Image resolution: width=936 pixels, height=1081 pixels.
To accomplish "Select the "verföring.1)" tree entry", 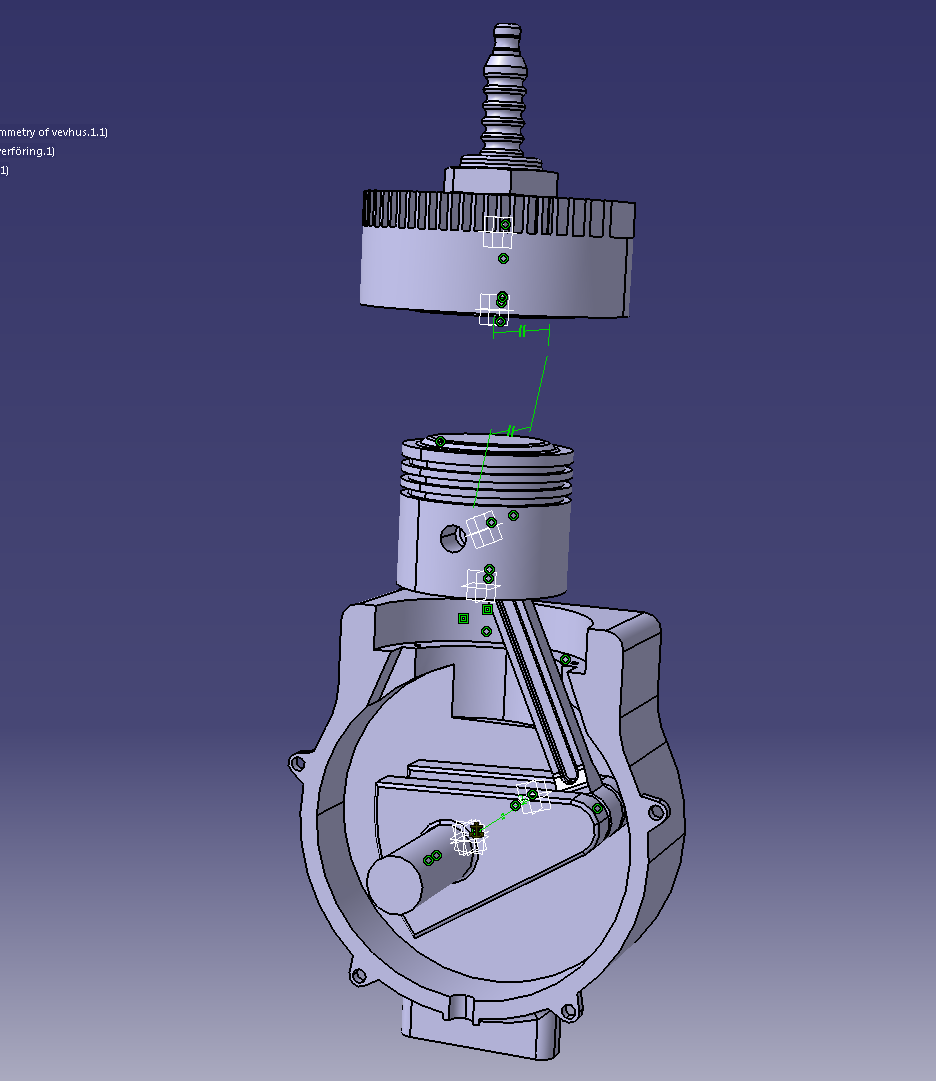I will [28, 151].
